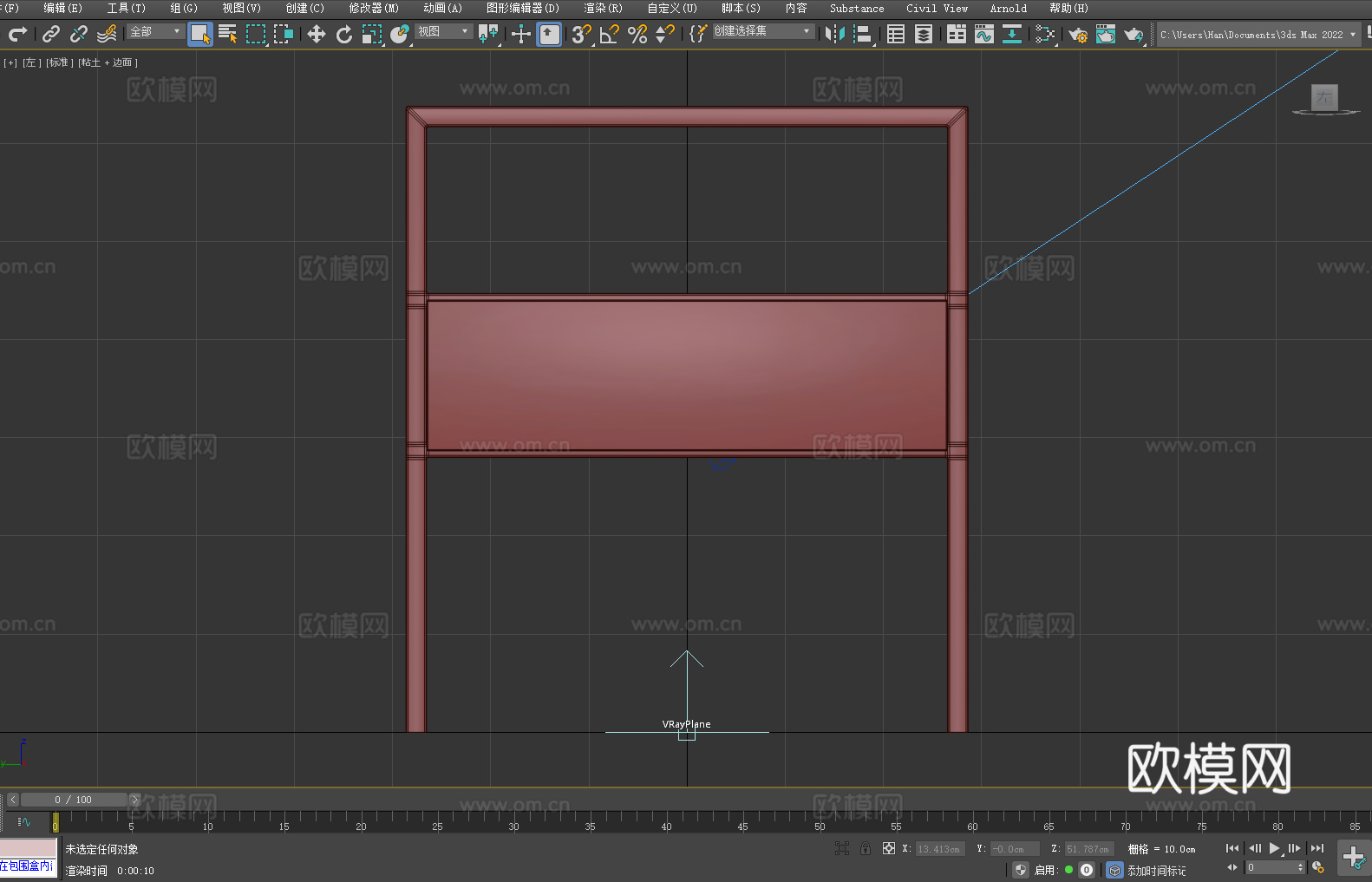Open the 编辑(E) menu
Viewport: 1372px width, 882px height.
pos(62,9)
